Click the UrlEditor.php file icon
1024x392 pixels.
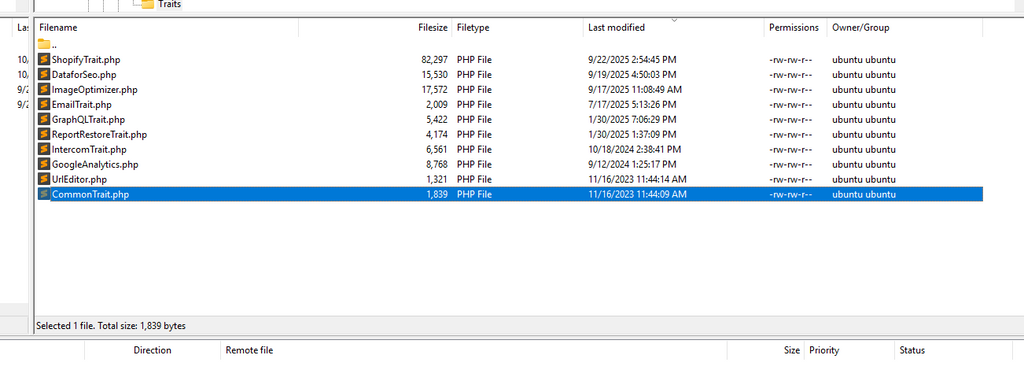point(44,180)
